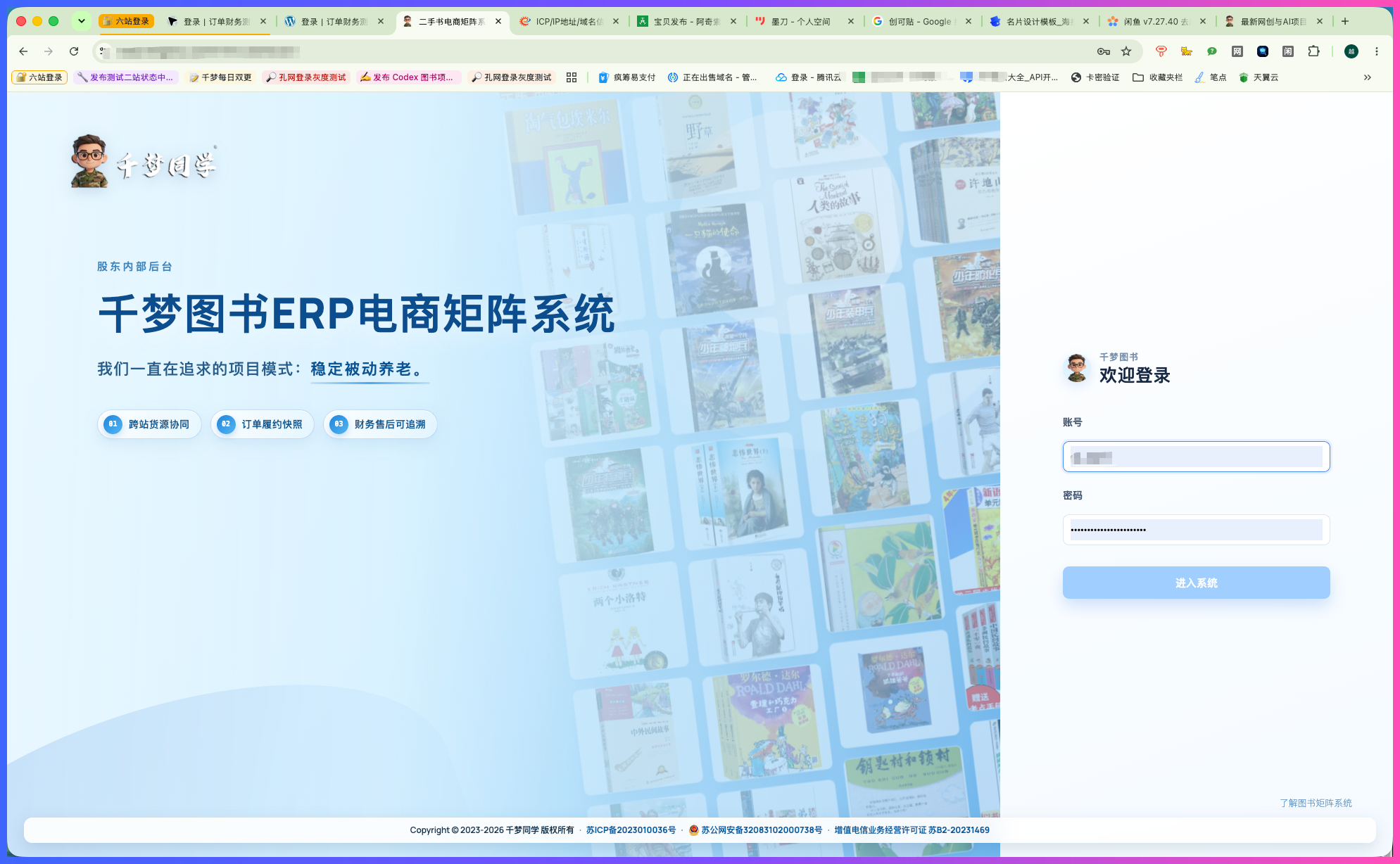Open the Chrome three-dot menu
The width and height of the screenshot is (1400, 864).
[x=1377, y=51]
